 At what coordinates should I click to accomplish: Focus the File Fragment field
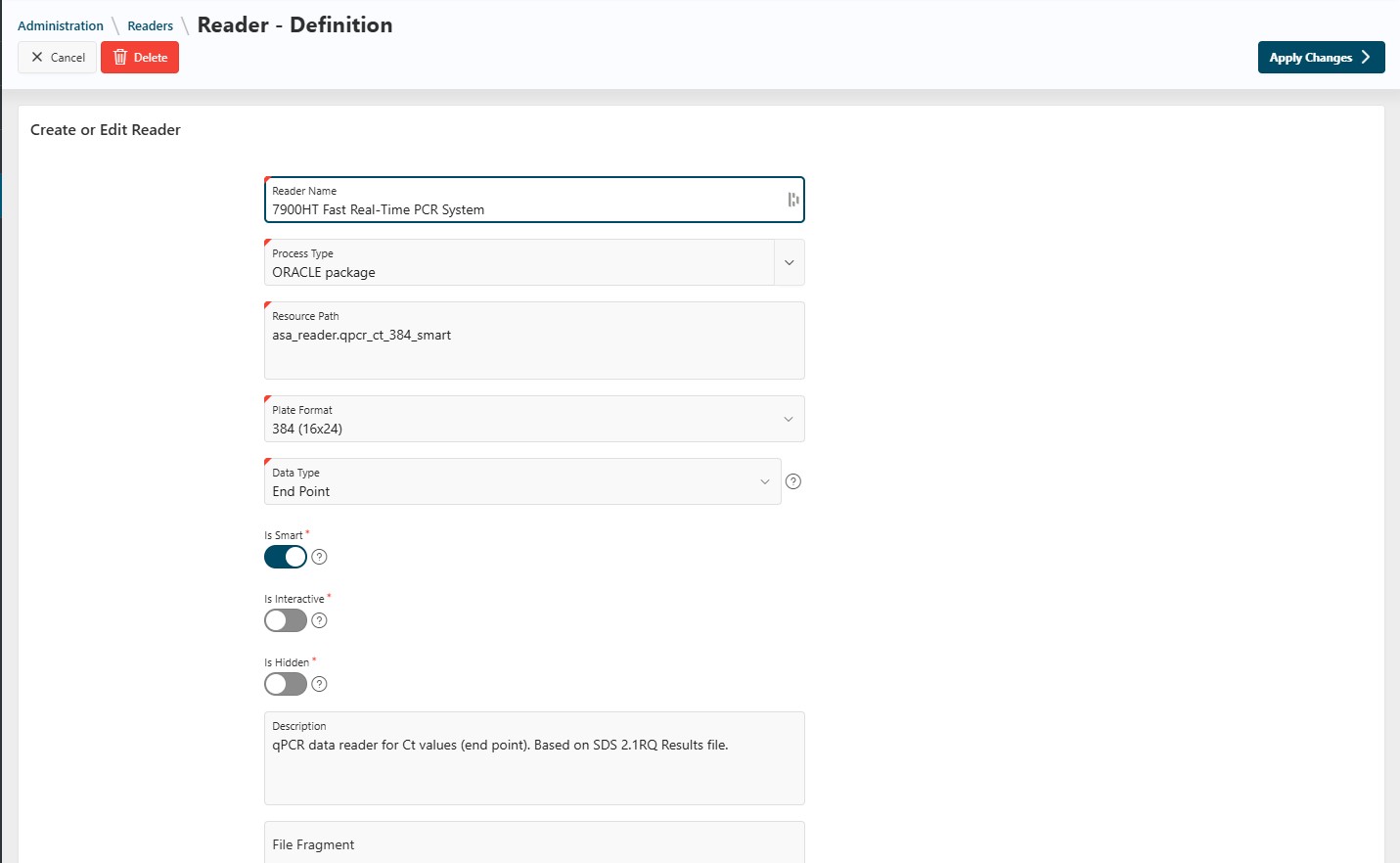pos(534,842)
